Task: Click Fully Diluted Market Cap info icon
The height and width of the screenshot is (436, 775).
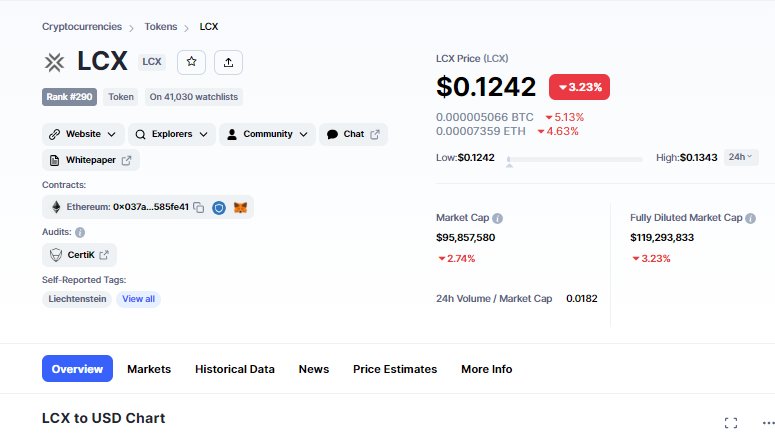Action: [750, 218]
